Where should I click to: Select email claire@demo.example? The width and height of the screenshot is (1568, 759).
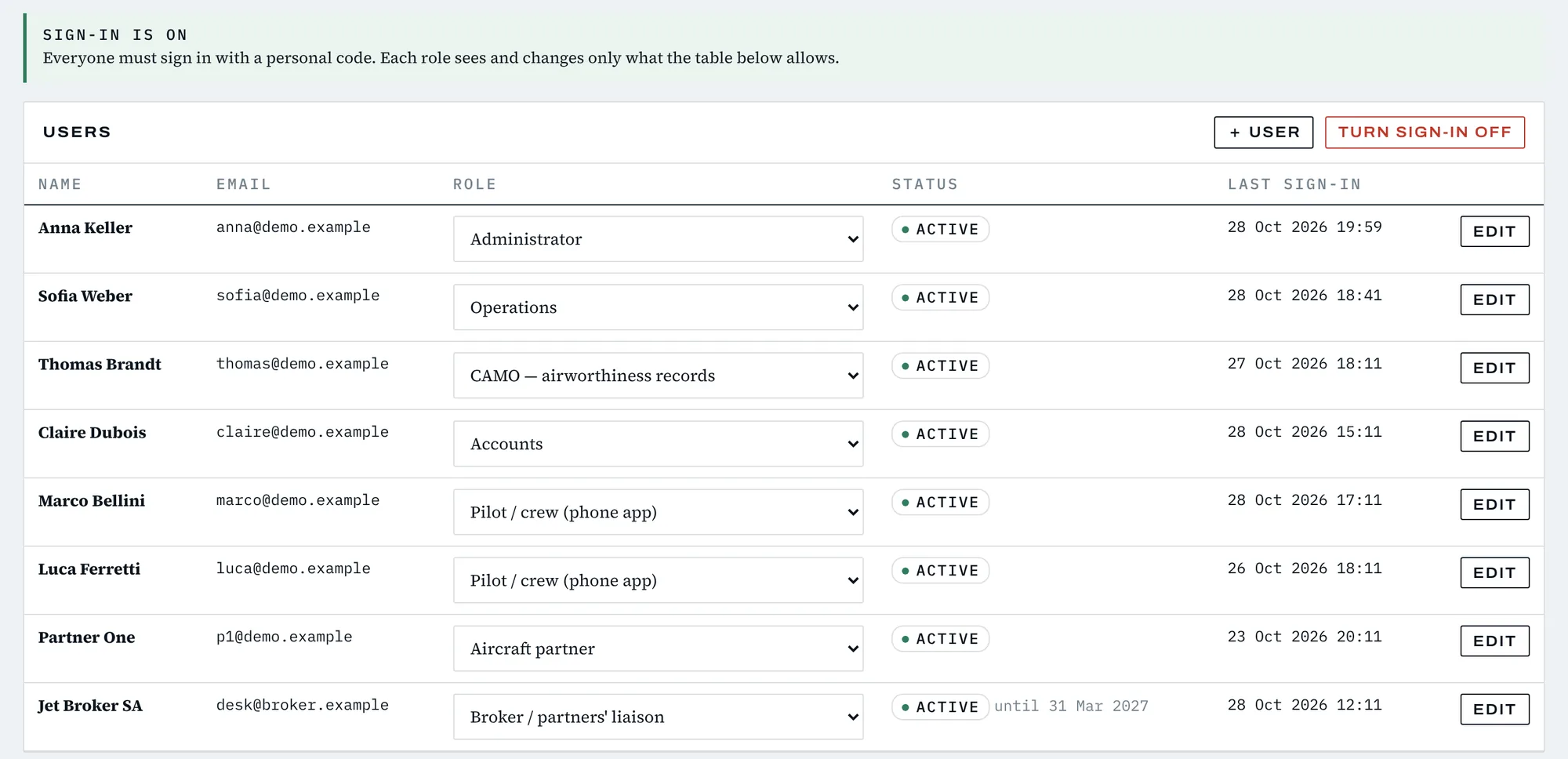tap(303, 432)
